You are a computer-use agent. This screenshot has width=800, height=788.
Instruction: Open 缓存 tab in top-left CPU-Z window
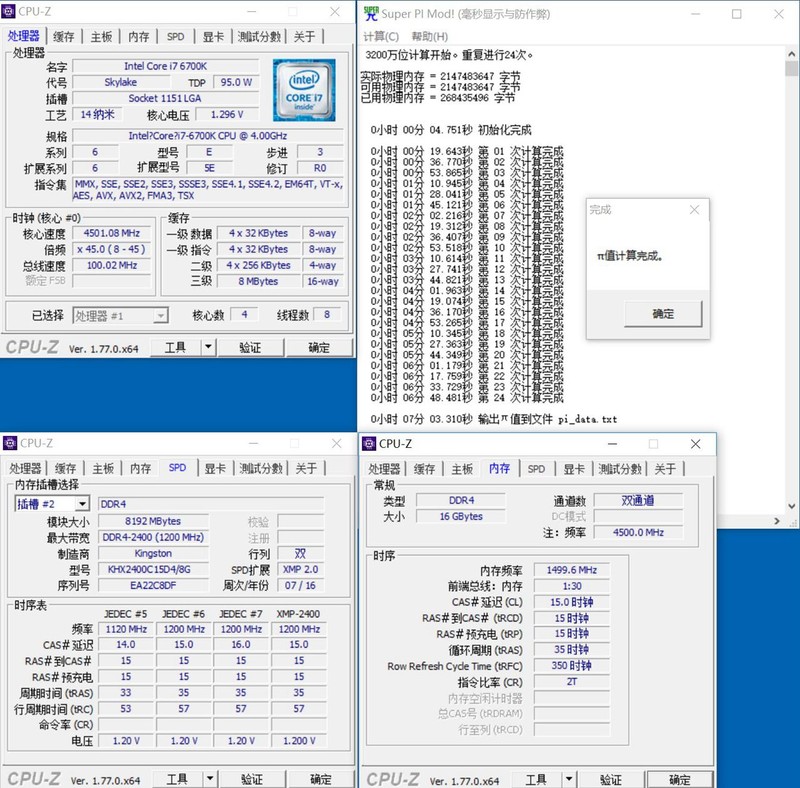click(x=64, y=37)
